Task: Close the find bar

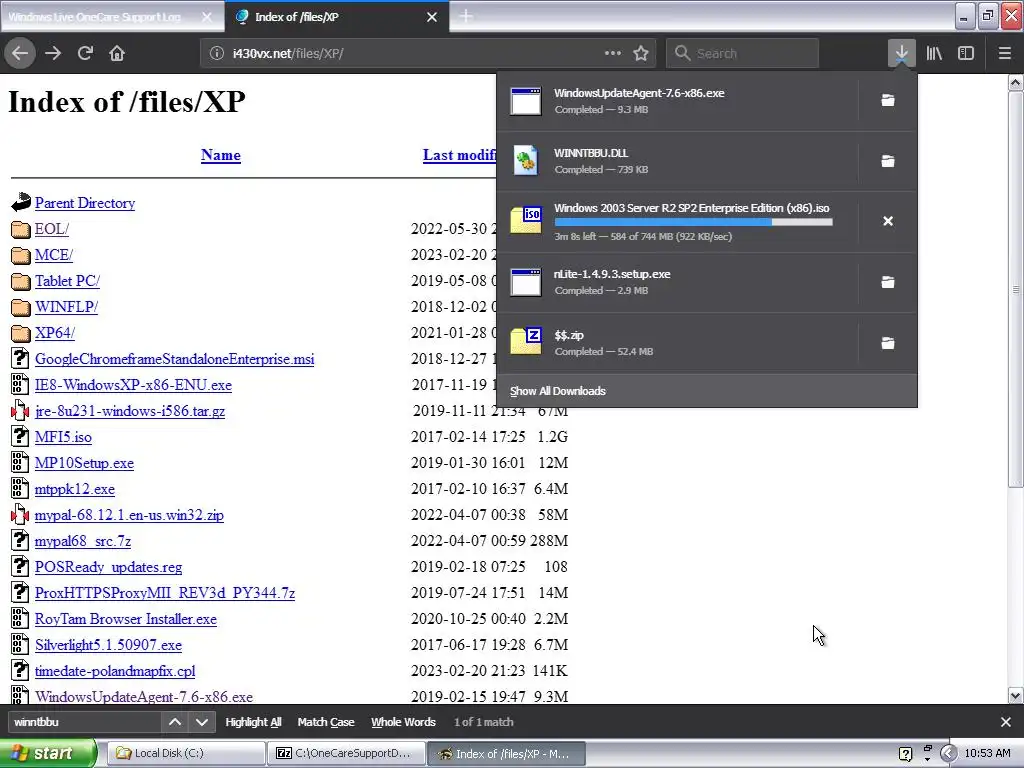Action: tap(1006, 722)
